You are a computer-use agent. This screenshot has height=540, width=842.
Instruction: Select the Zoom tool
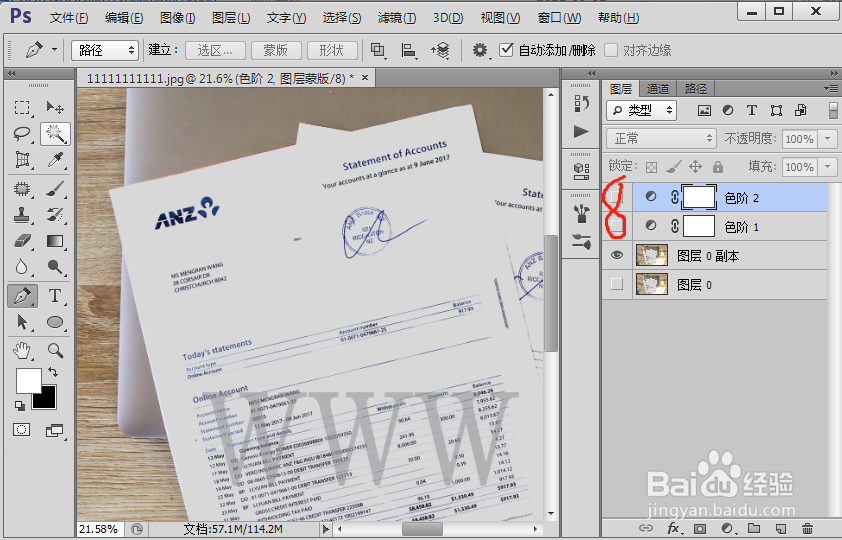tap(55, 351)
